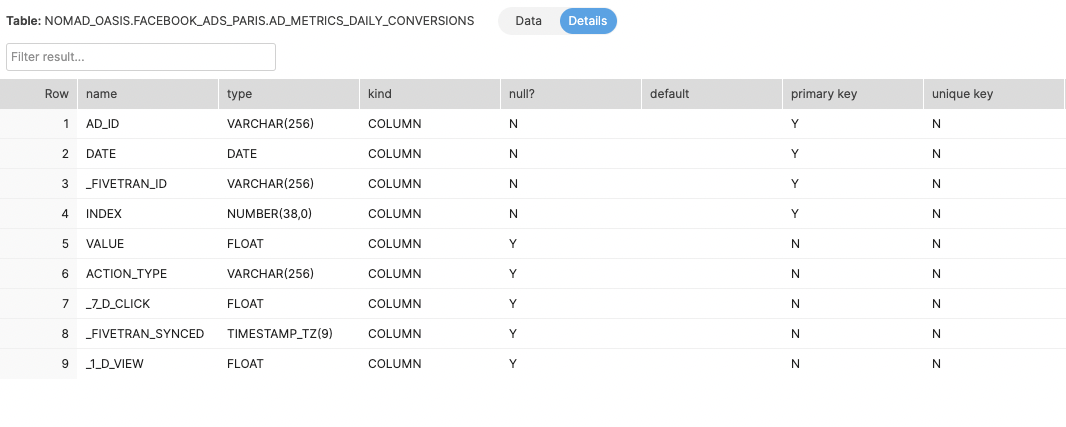The image size is (1066, 427).
Task: Select the ACTION_TYPE name cell
Action: (127, 274)
